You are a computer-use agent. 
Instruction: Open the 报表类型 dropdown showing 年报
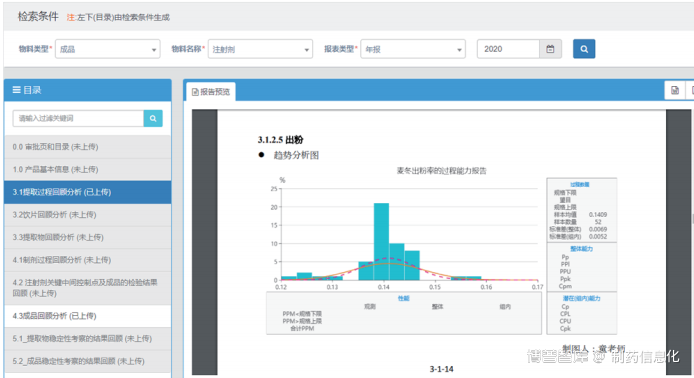[413, 49]
